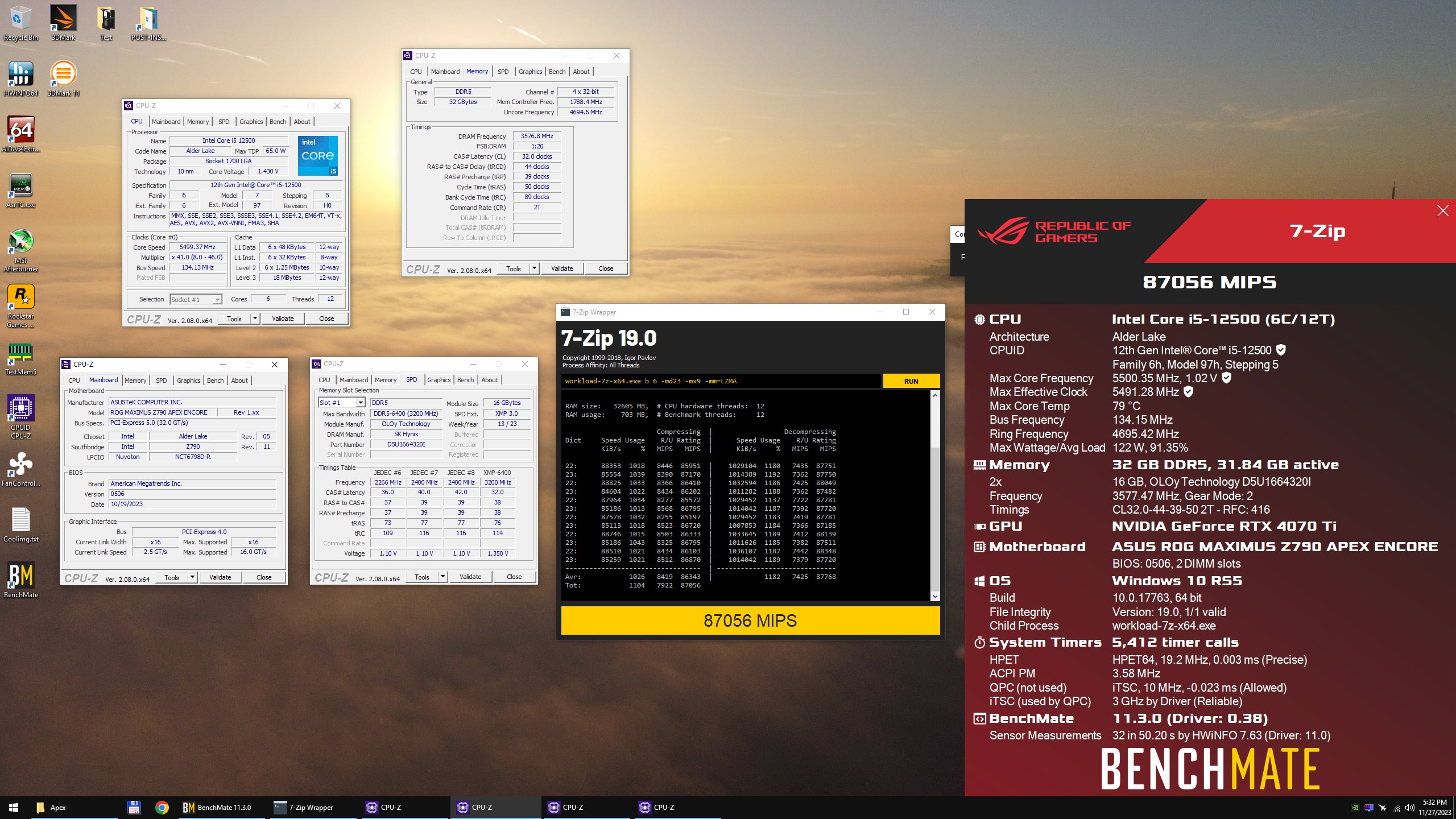Viewport: 1456px width, 819px height.
Task: Open the Rockstar Games launcher shortcut
Action: click(x=20, y=306)
